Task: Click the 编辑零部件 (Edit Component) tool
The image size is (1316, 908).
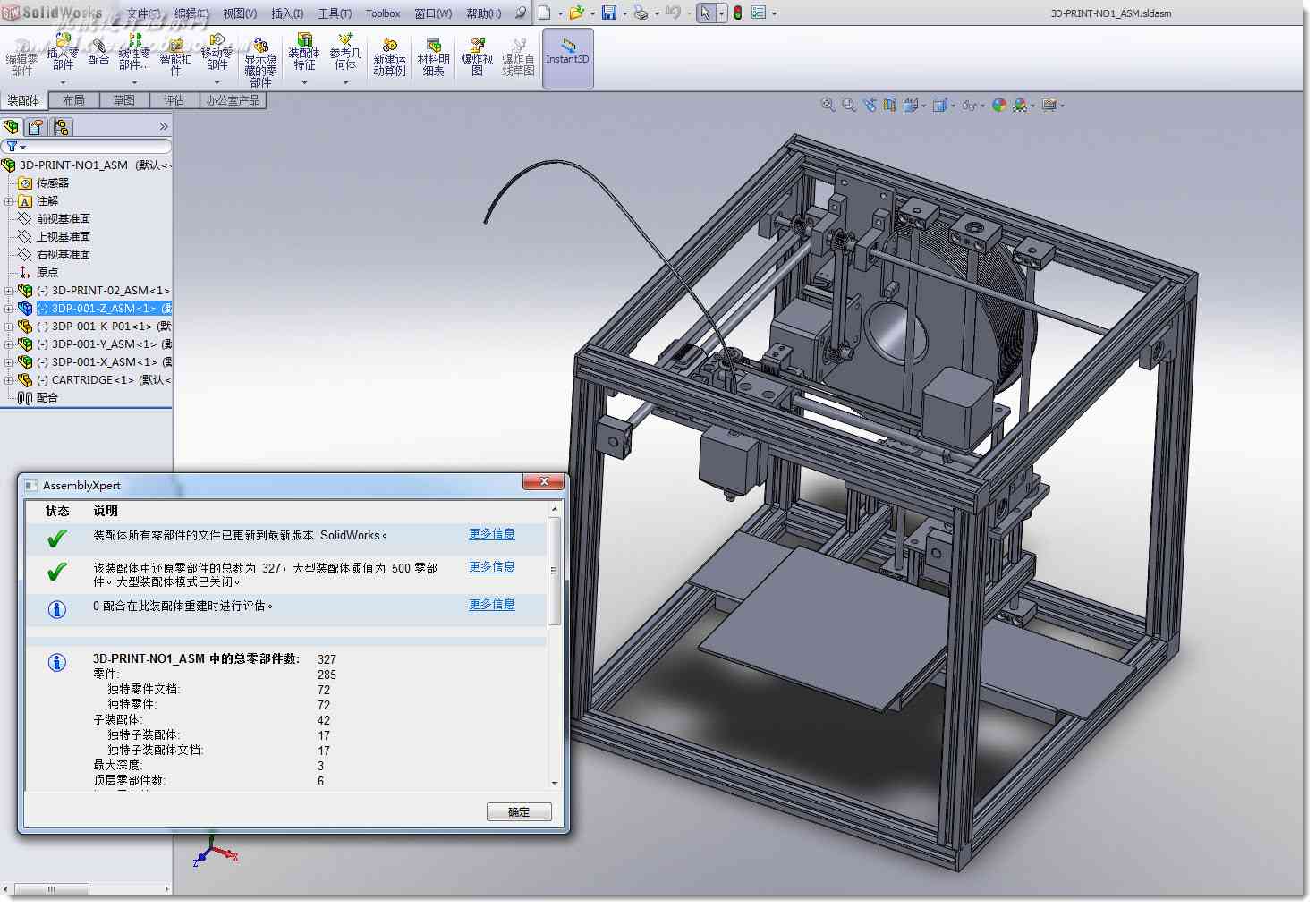Action: pos(21,59)
